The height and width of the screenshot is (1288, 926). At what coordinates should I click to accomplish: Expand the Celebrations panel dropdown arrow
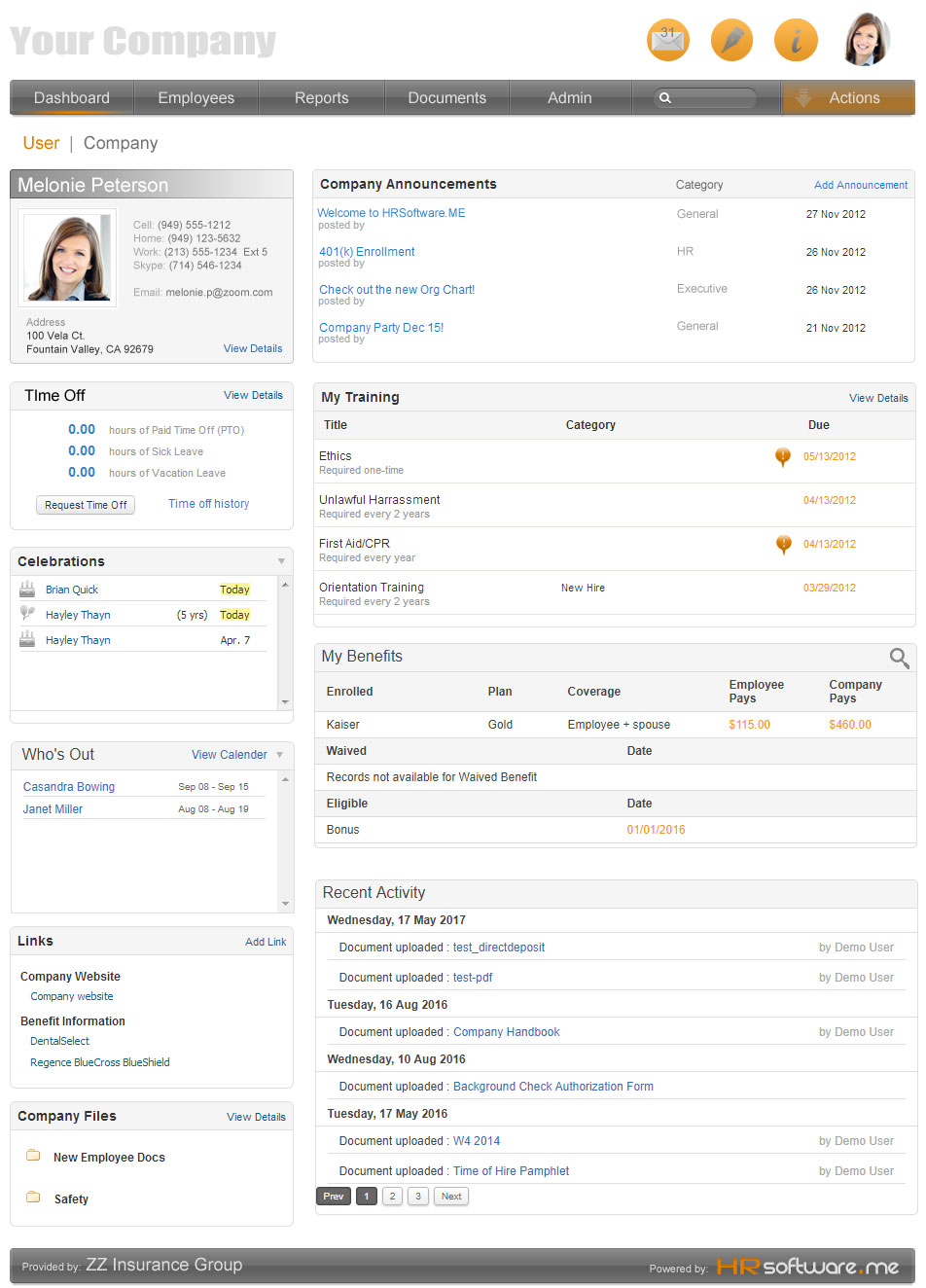click(282, 561)
